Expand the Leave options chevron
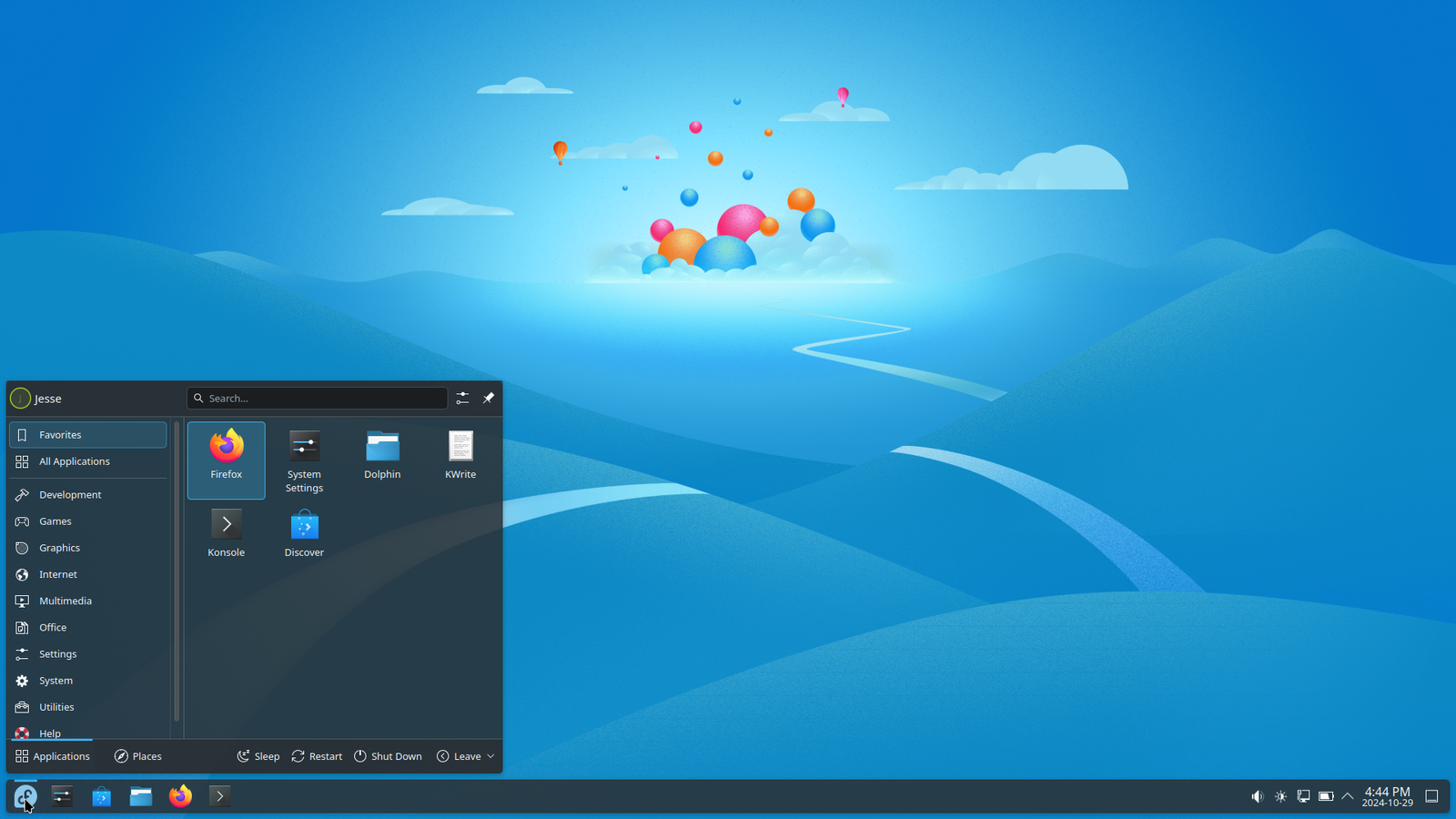The width and height of the screenshot is (1456, 819). pos(490,755)
